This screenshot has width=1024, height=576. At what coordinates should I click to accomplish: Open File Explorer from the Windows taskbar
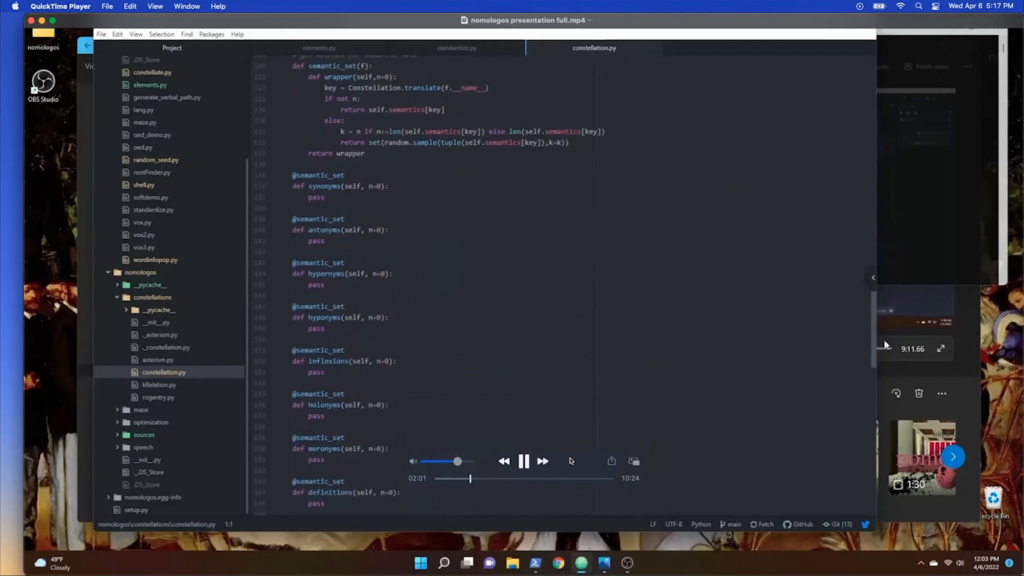[x=513, y=563]
